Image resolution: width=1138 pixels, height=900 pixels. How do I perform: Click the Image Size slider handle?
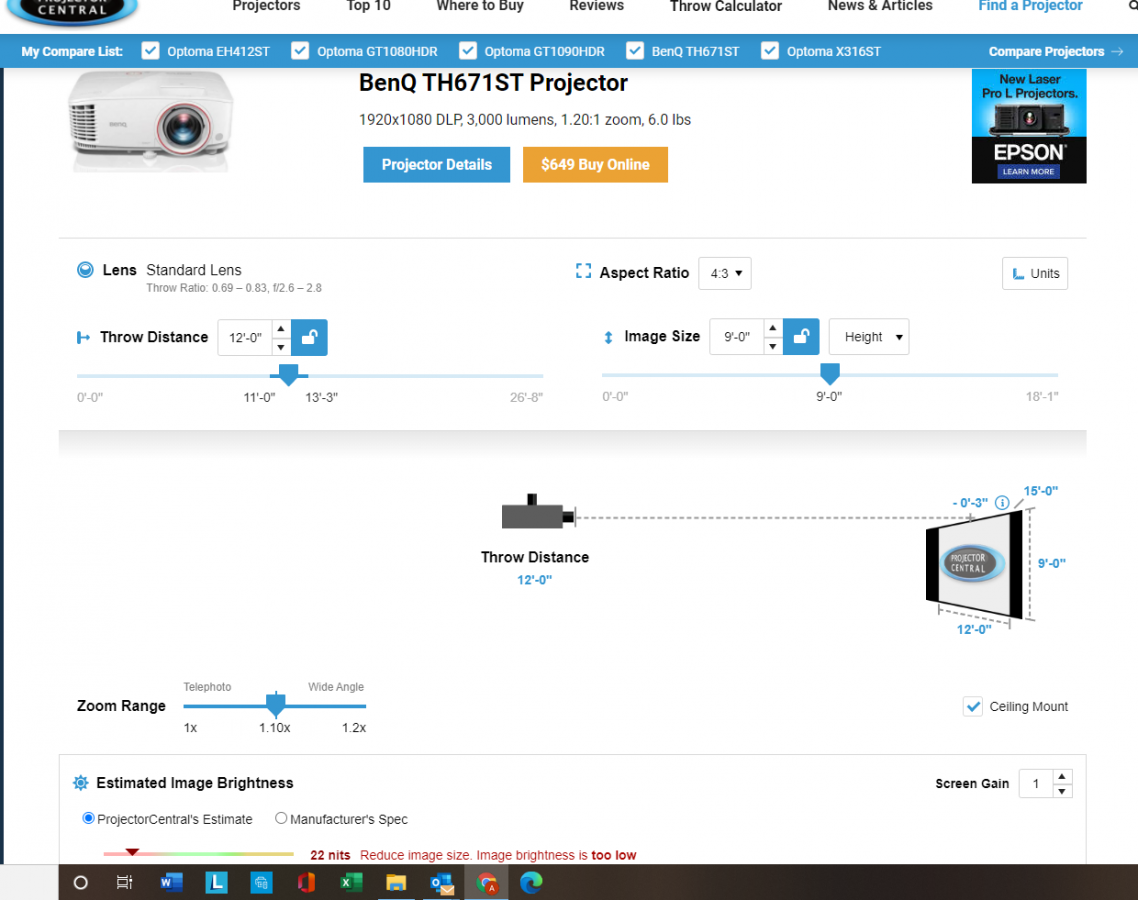[x=830, y=374]
